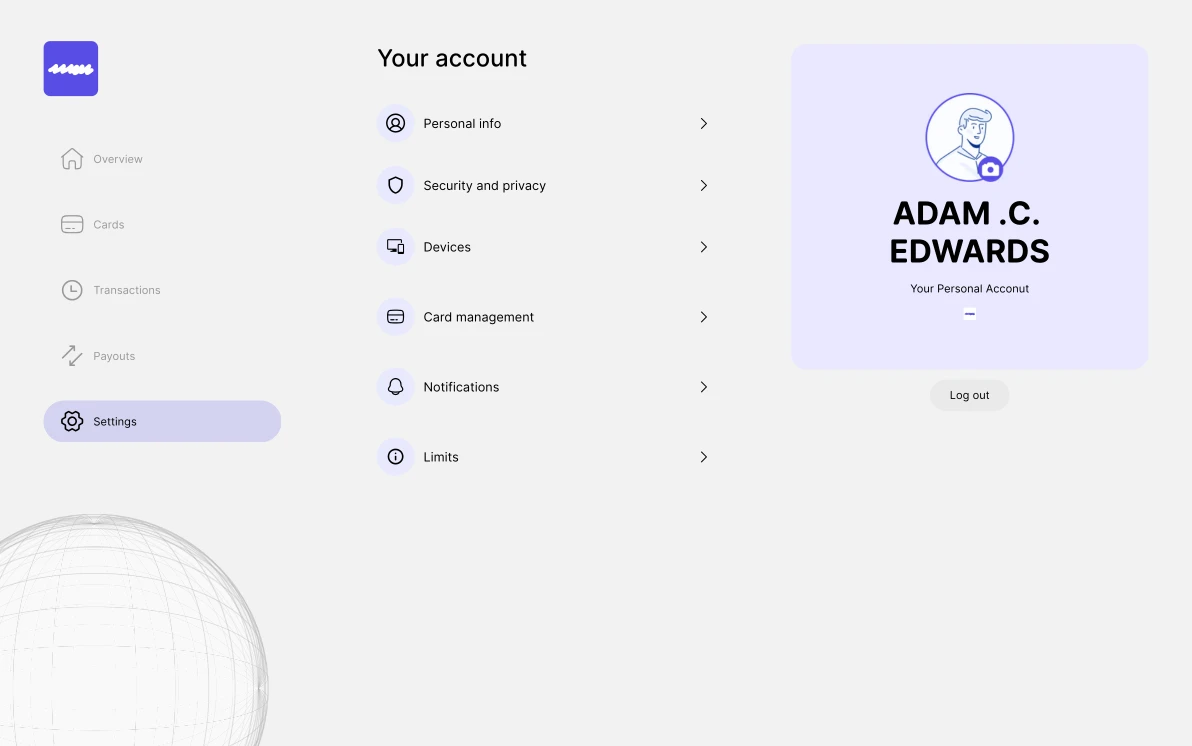Image resolution: width=1192 pixels, height=746 pixels.
Task: Click the purple app logo
Action: click(x=71, y=69)
